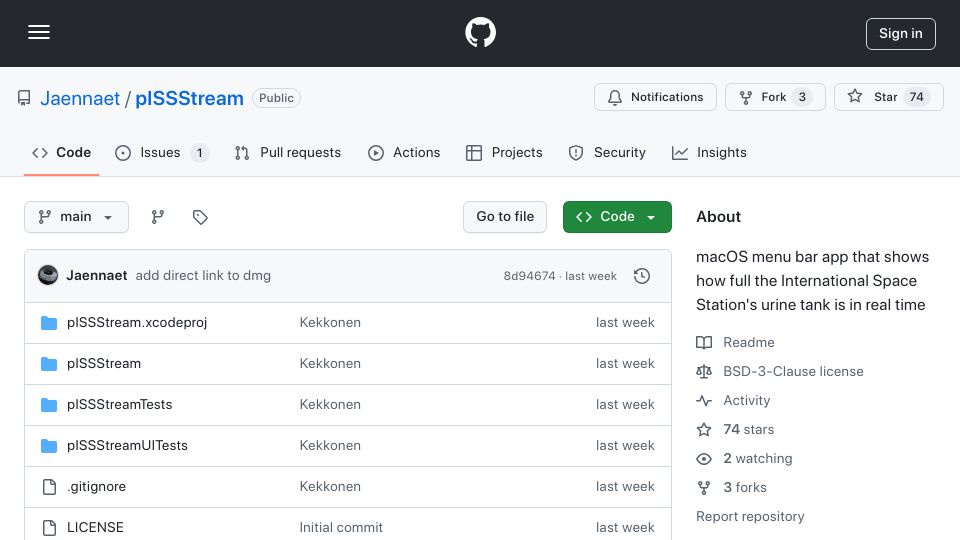Screen dimensions: 960x540
Task: Expand the main branch dropdown
Action: pos(77,217)
